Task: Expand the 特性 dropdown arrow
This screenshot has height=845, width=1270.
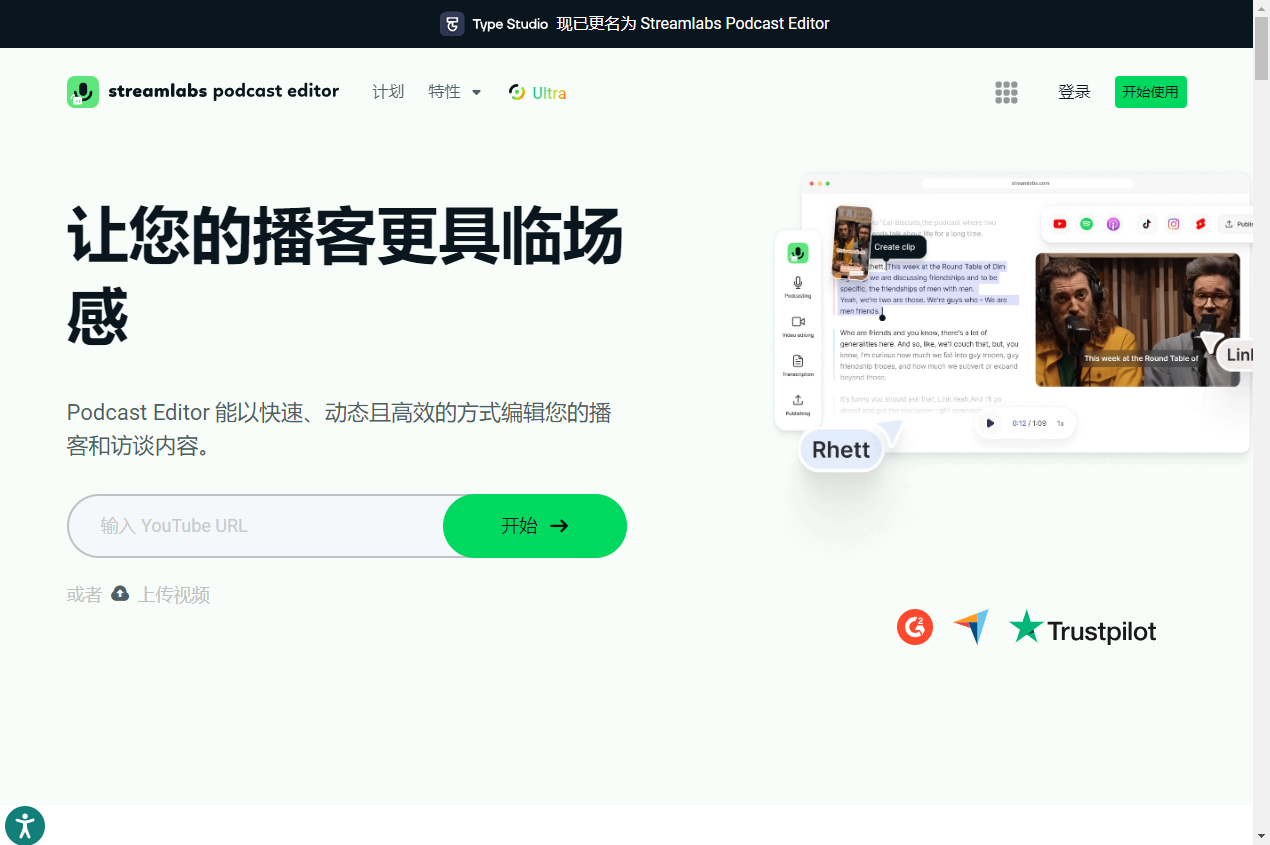Action: tap(476, 92)
